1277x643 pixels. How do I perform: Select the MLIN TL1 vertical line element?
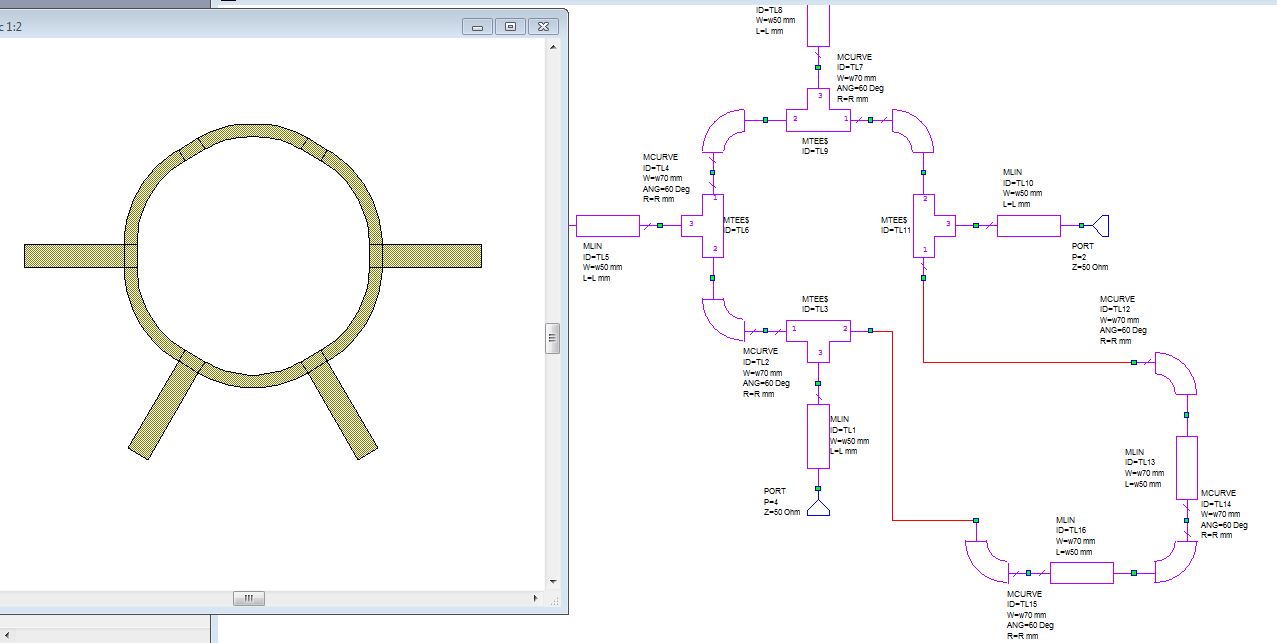[818, 436]
